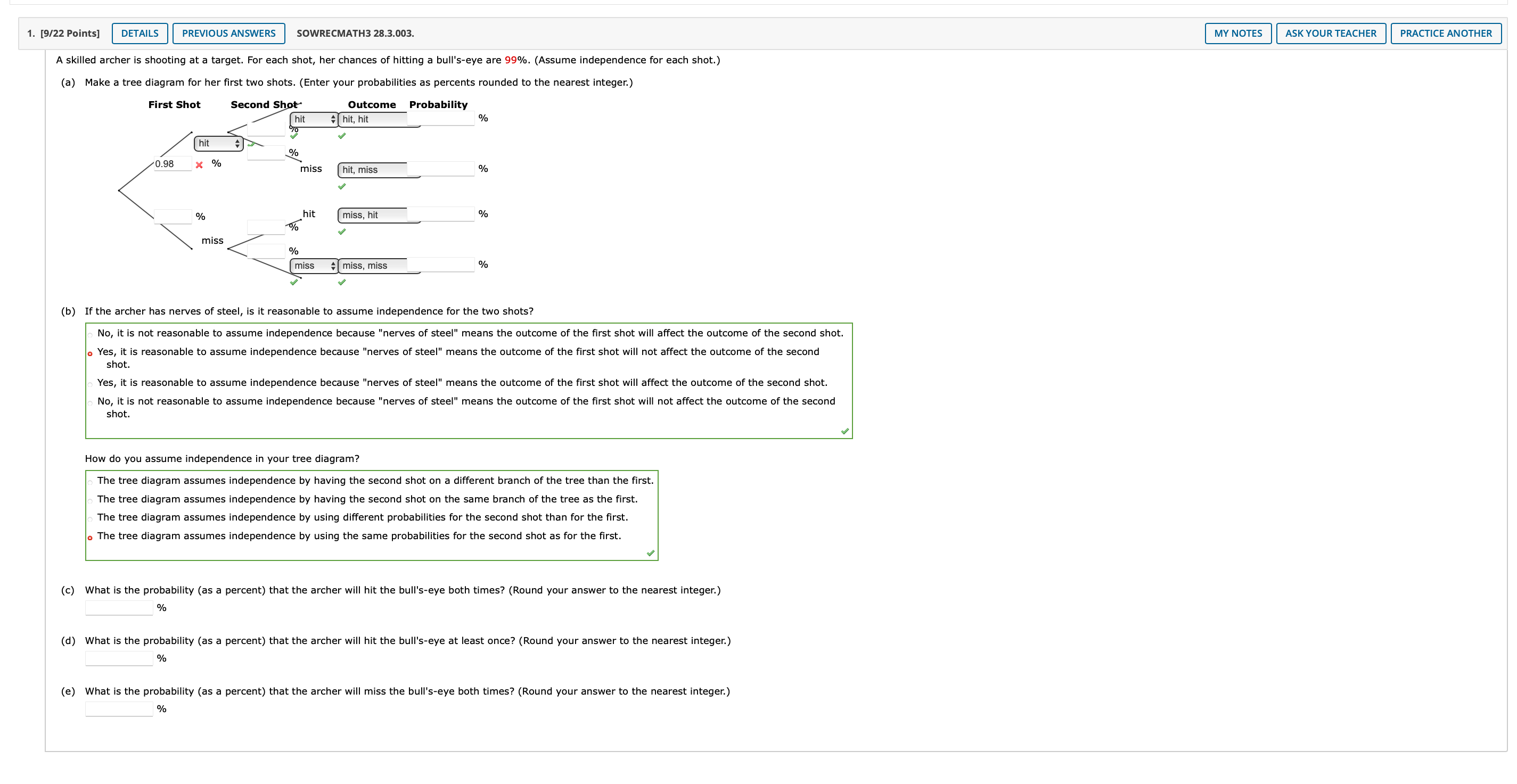Open the Second Shot top 'hit' dropdown

point(314,119)
